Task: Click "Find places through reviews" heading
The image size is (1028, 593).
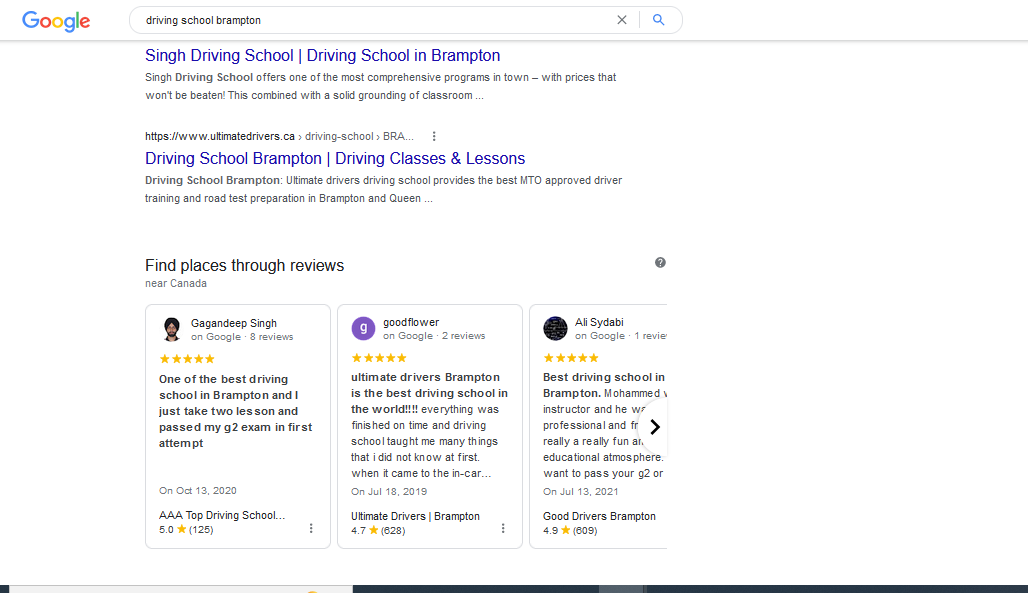Action: 245,266
